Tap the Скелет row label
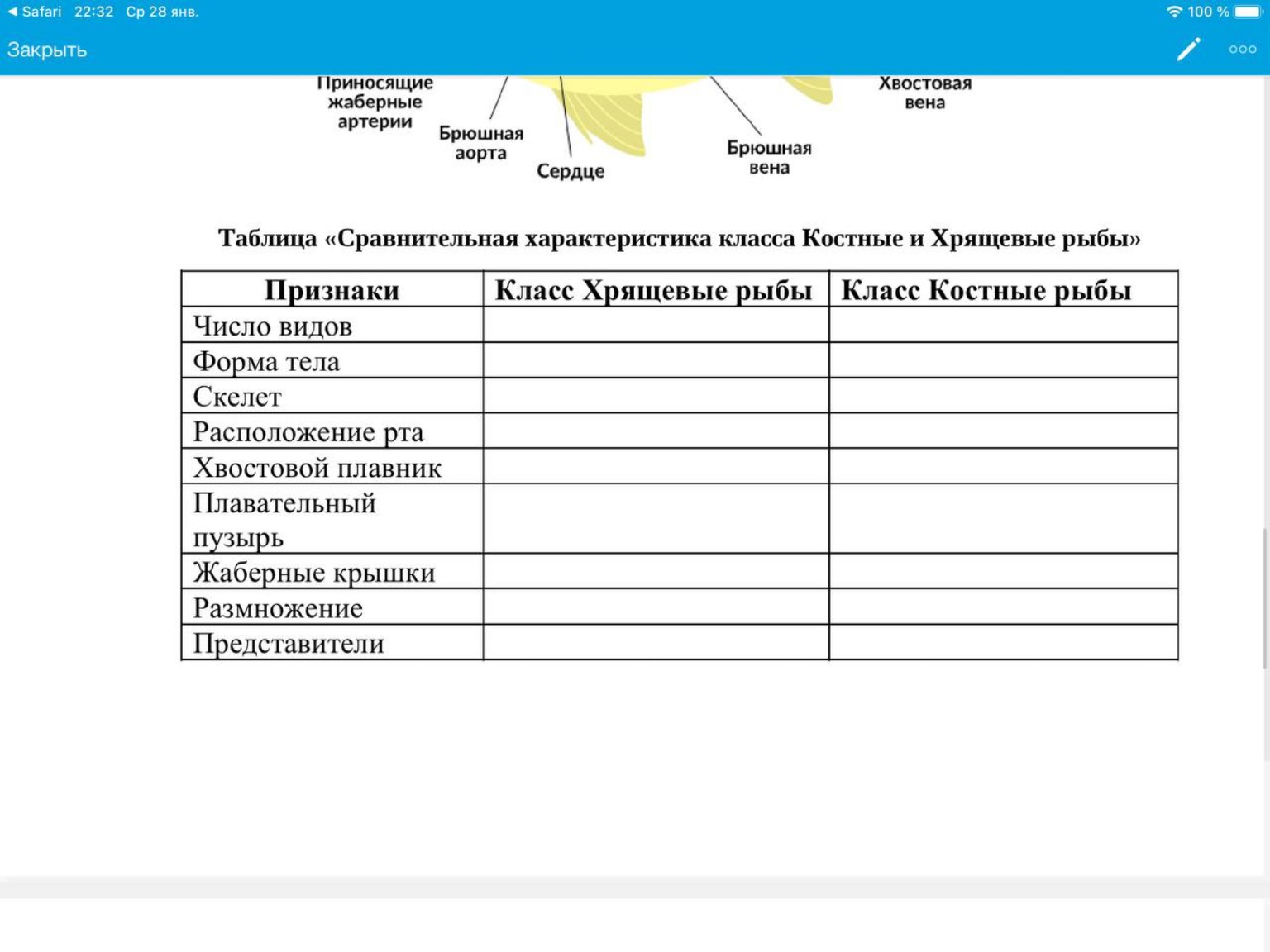The height and width of the screenshot is (952, 1270). pos(237,397)
